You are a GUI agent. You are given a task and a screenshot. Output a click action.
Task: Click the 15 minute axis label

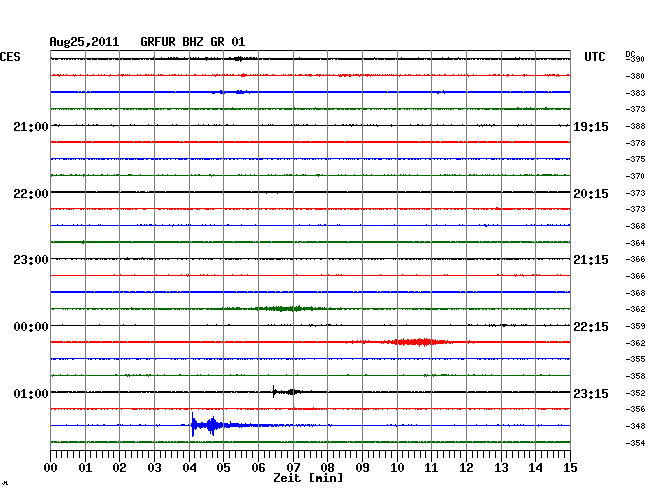tap(570, 468)
